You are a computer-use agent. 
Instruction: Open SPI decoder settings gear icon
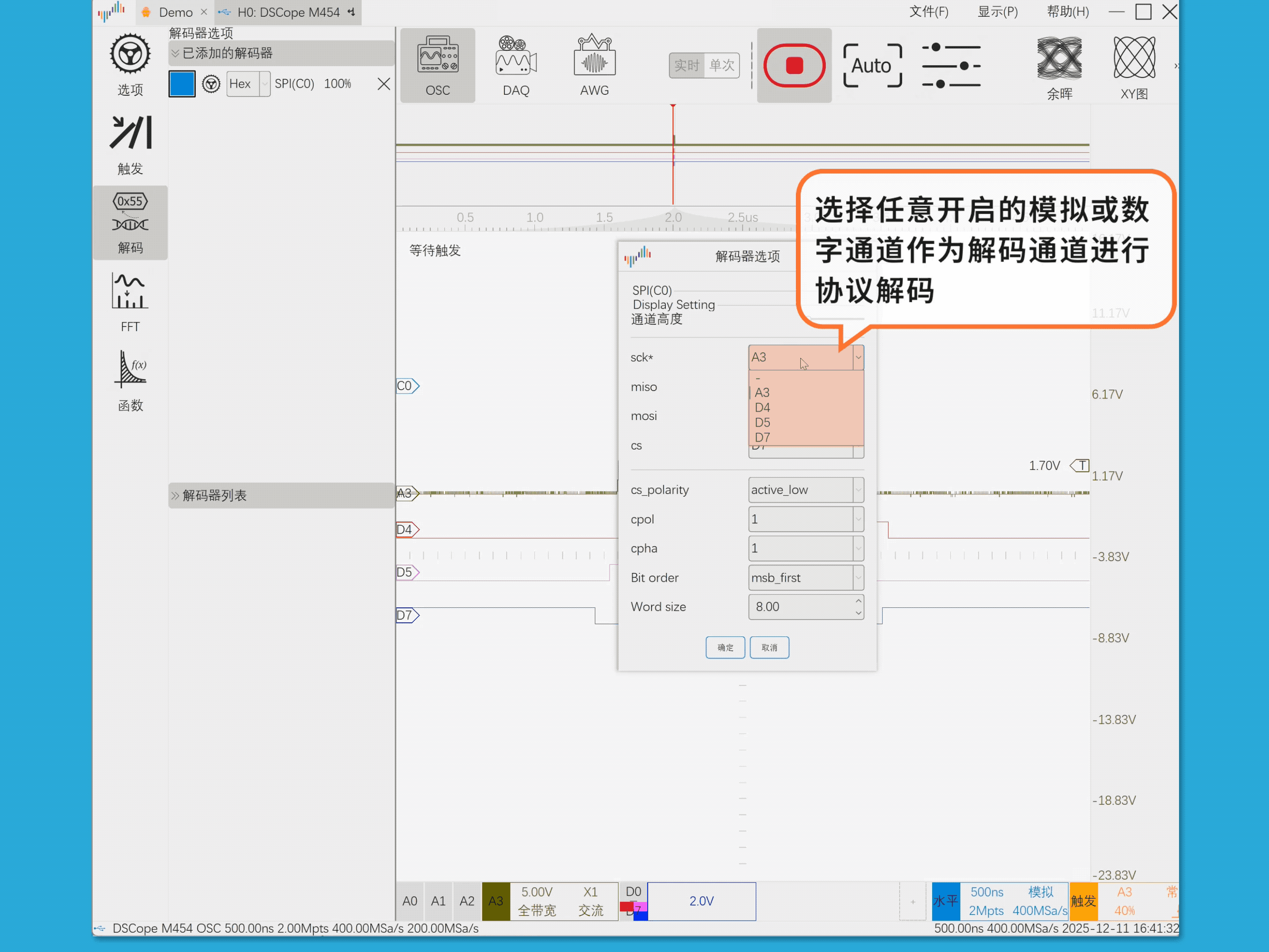pyautogui.click(x=211, y=84)
